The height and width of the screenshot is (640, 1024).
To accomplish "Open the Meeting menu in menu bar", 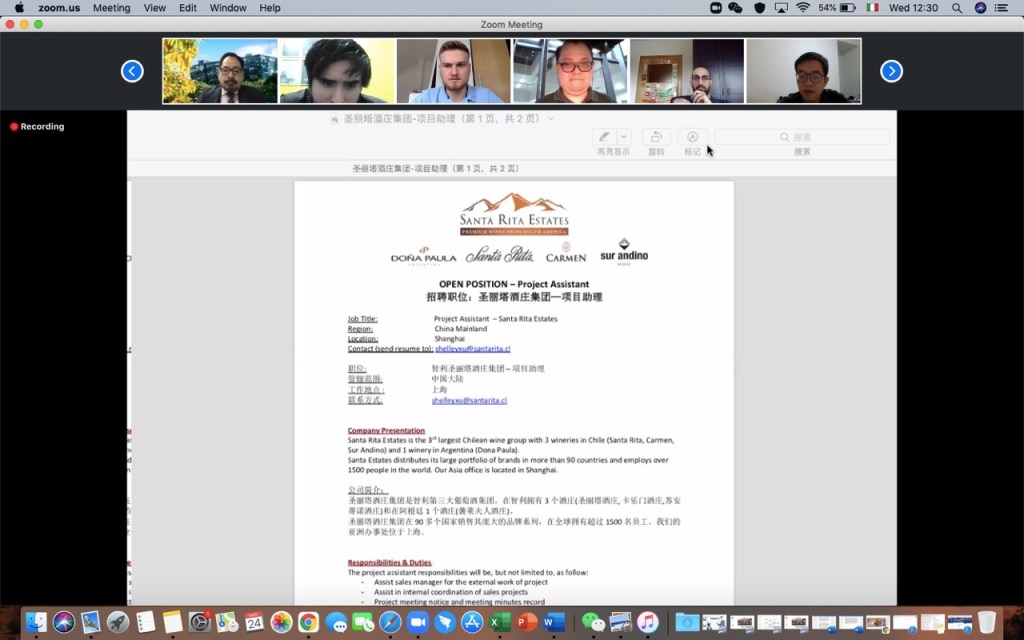I will [111, 8].
